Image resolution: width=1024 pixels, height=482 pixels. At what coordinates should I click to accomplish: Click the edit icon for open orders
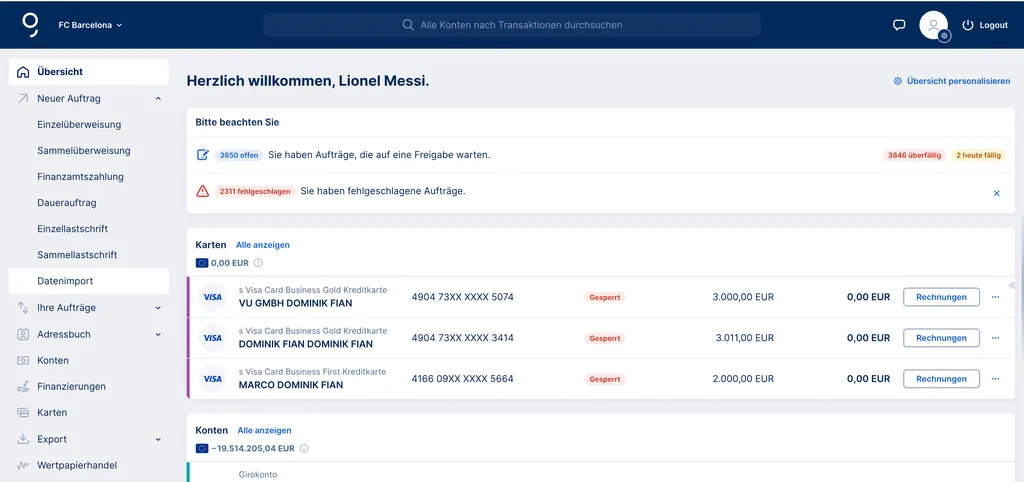click(x=203, y=155)
